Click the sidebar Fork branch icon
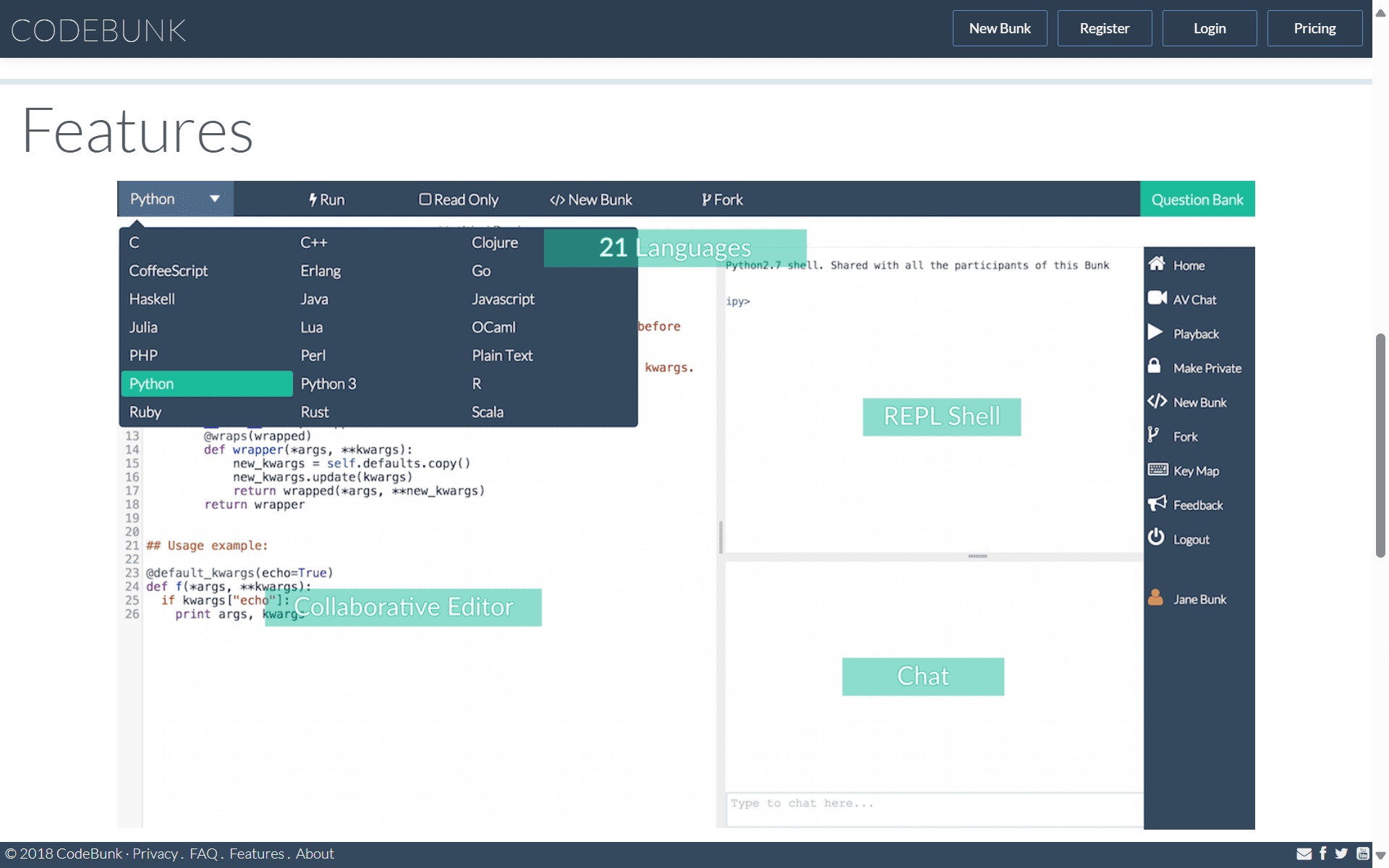 pyautogui.click(x=1153, y=435)
